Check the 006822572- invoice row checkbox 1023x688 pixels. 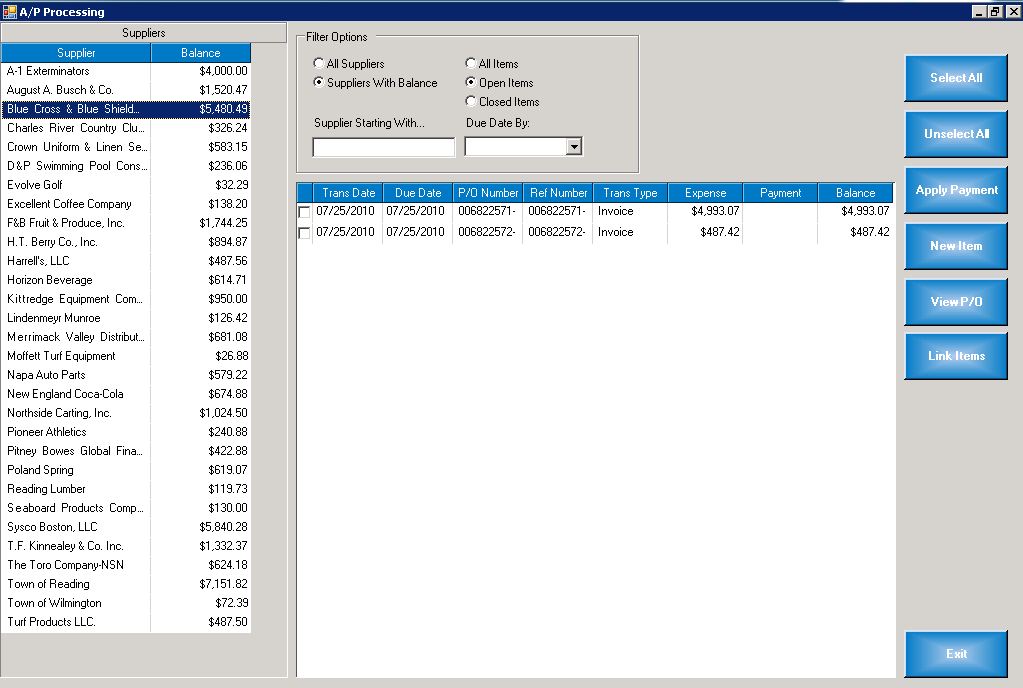[304, 233]
